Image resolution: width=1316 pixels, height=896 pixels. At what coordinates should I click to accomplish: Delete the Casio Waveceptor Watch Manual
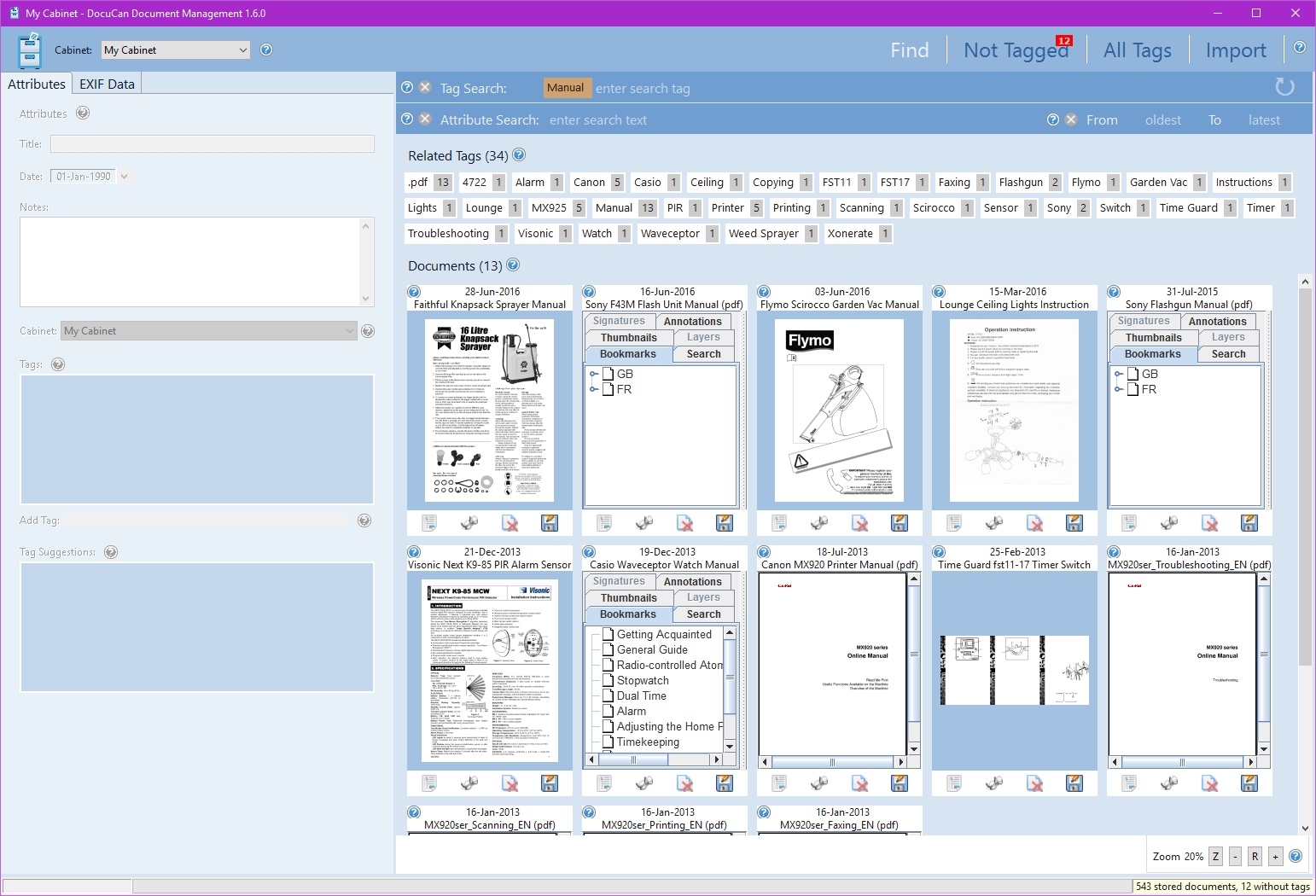pos(684,783)
